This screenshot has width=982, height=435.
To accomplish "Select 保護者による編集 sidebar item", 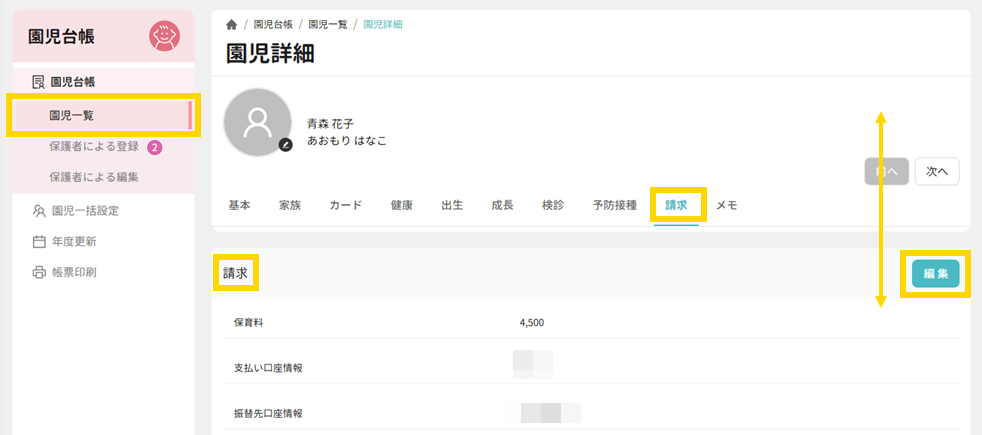I will click(x=93, y=177).
